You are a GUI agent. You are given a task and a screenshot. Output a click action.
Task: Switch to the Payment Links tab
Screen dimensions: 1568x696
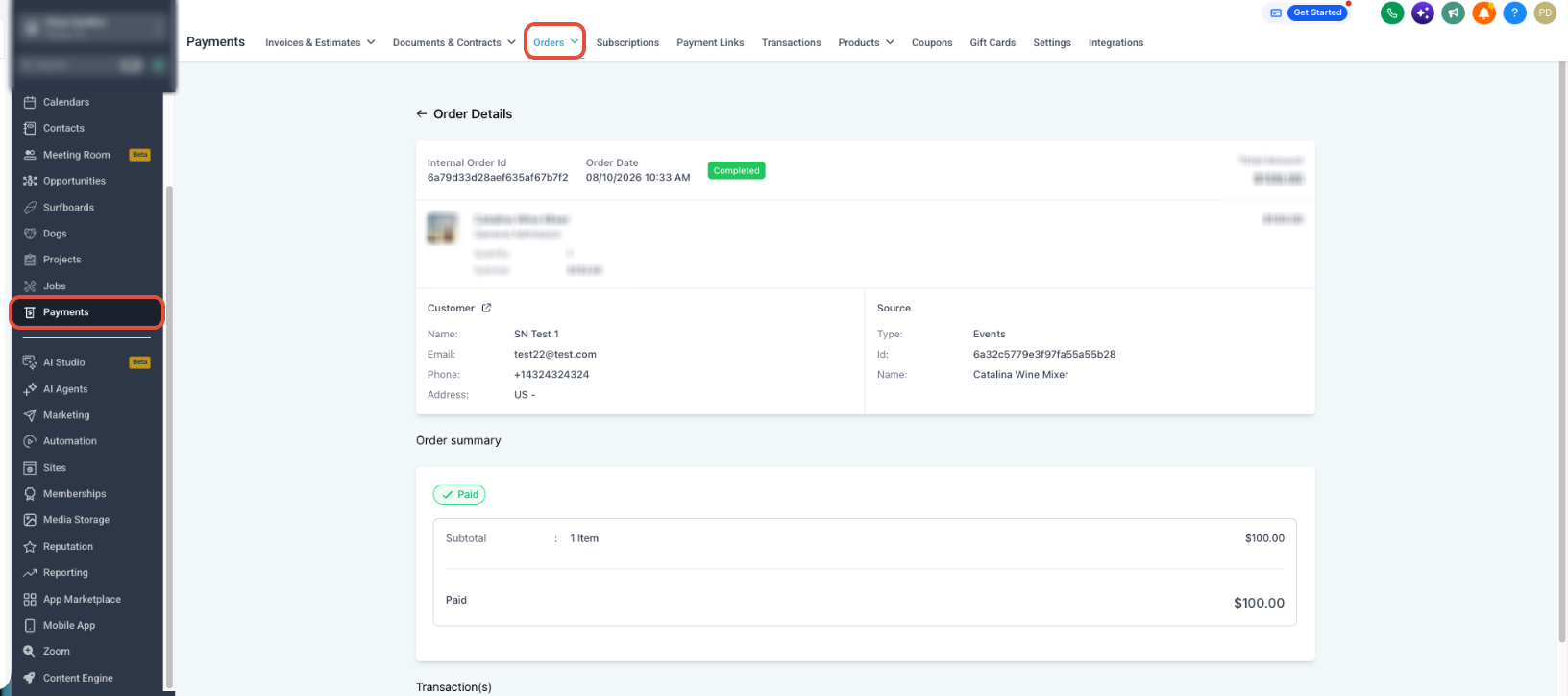pyautogui.click(x=710, y=42)
